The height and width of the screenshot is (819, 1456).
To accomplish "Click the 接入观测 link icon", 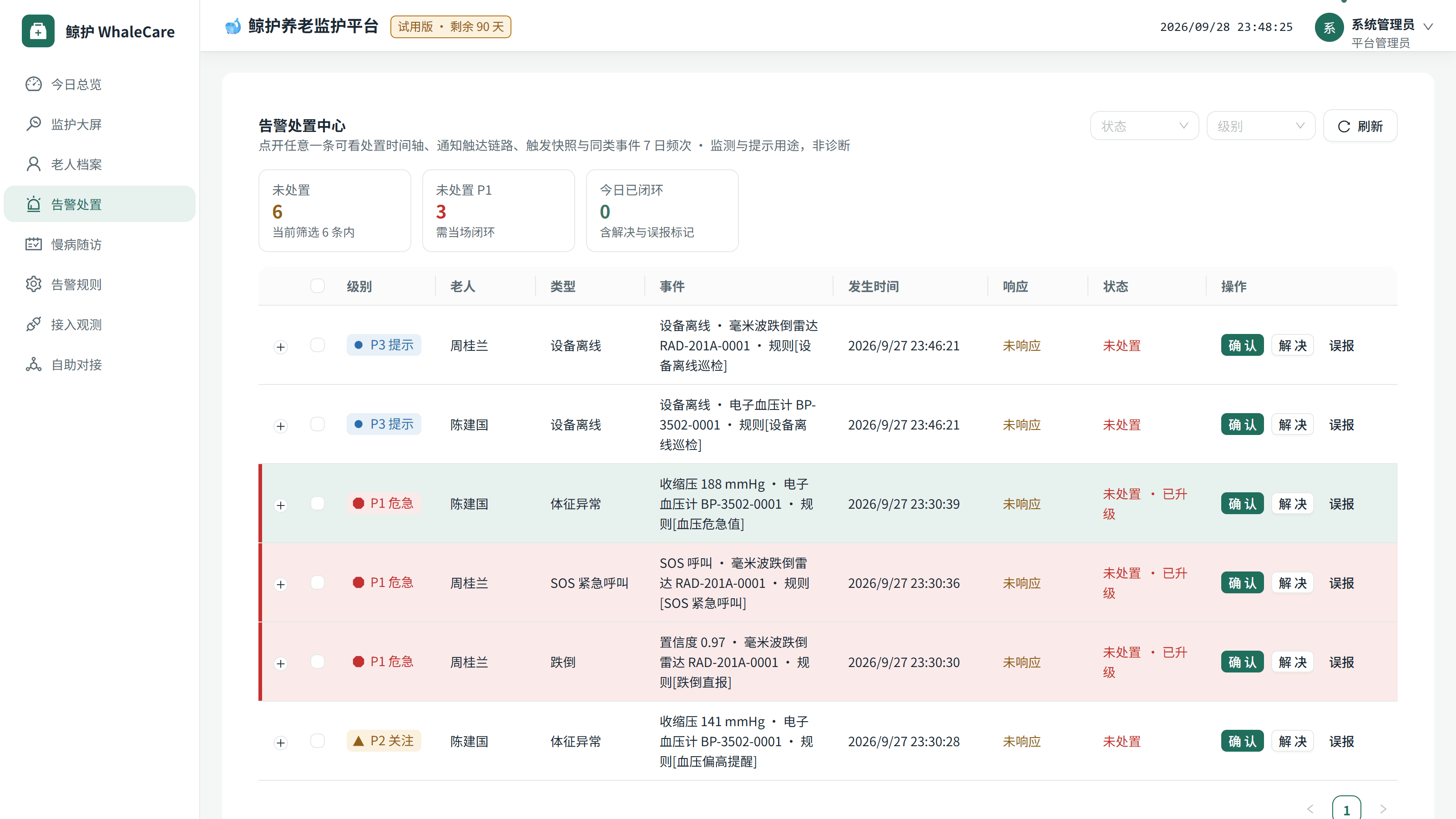I will click(33, 324).
